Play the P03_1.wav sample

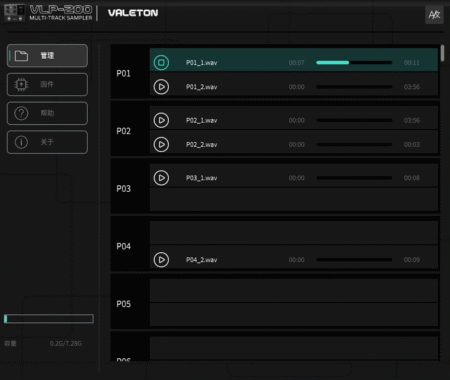coord(161,178)
